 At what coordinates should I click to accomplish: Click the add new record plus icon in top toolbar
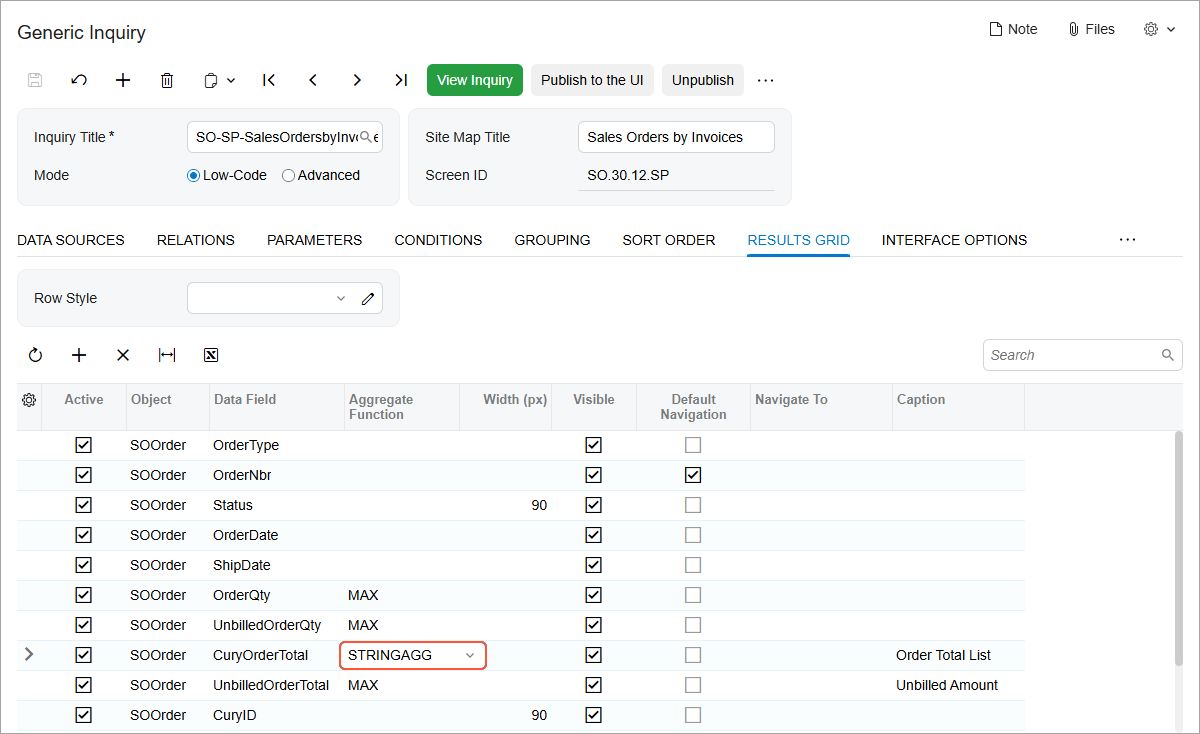pyautogui.click(x=123, y=80)
